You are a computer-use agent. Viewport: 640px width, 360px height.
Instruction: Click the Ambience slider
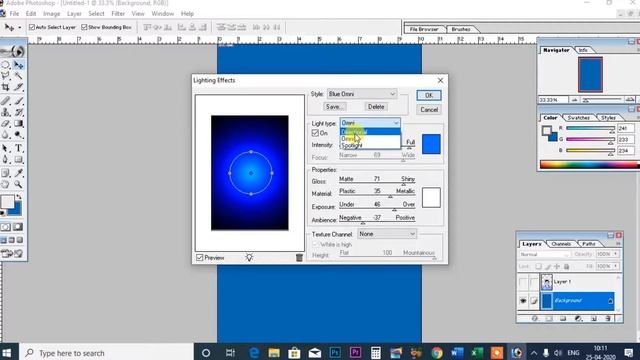click(363, 223)
